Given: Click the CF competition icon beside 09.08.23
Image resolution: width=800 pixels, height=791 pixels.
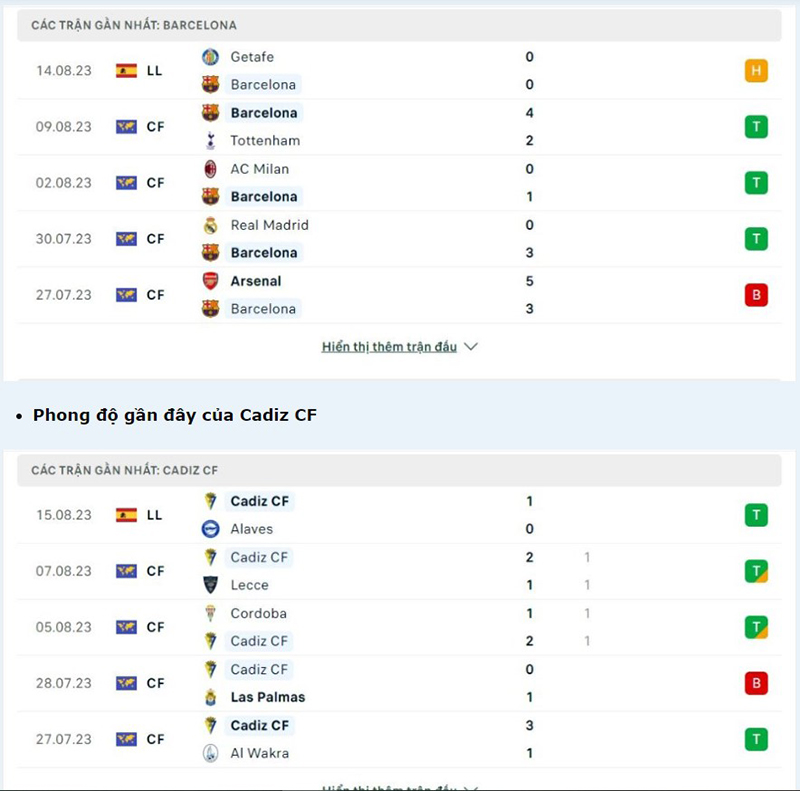Looking at the screenshot, I should pos(127,127).
